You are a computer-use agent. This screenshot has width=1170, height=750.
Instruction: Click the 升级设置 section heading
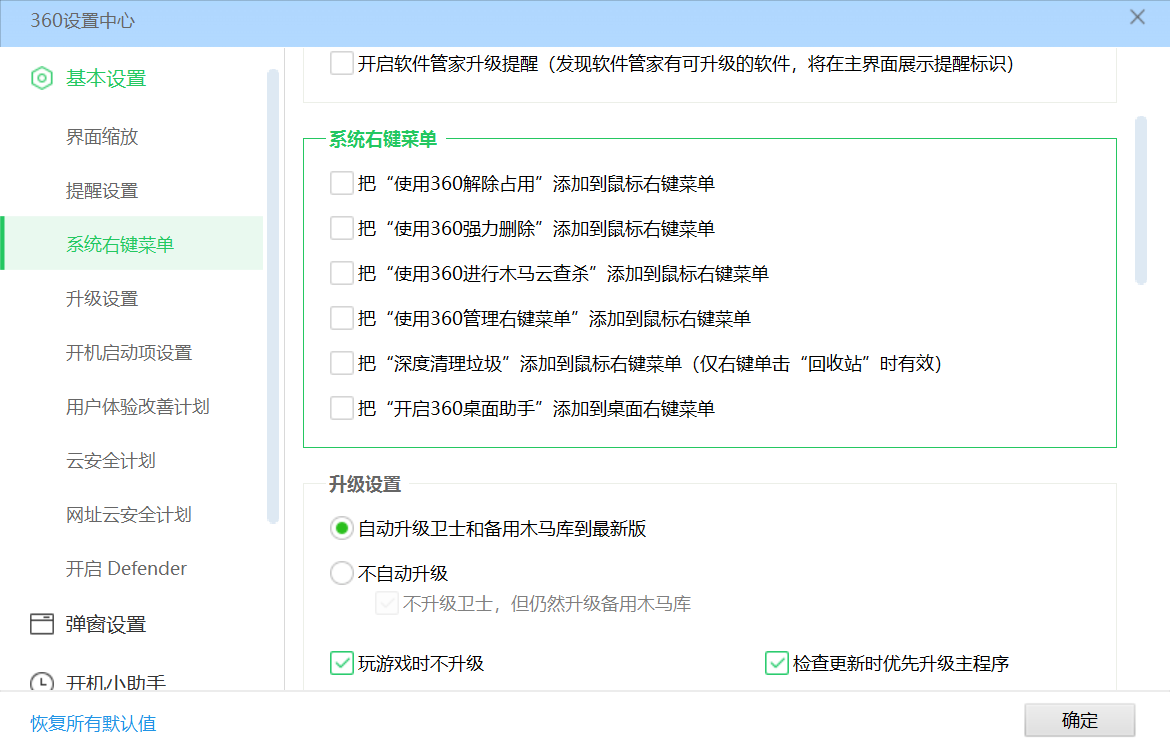[366, 484]
